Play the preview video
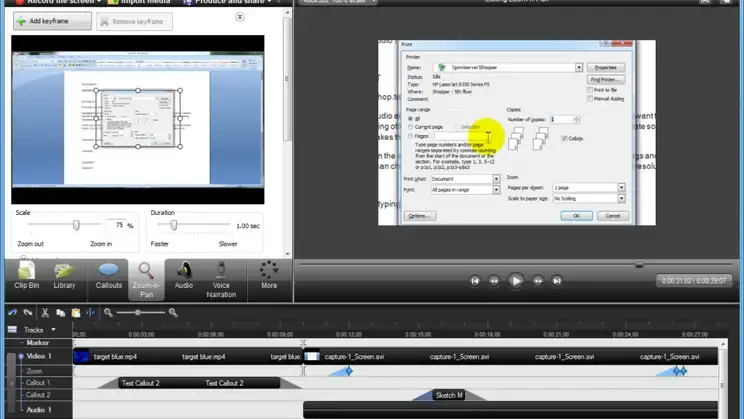744x419 pixels. [516, 281]
